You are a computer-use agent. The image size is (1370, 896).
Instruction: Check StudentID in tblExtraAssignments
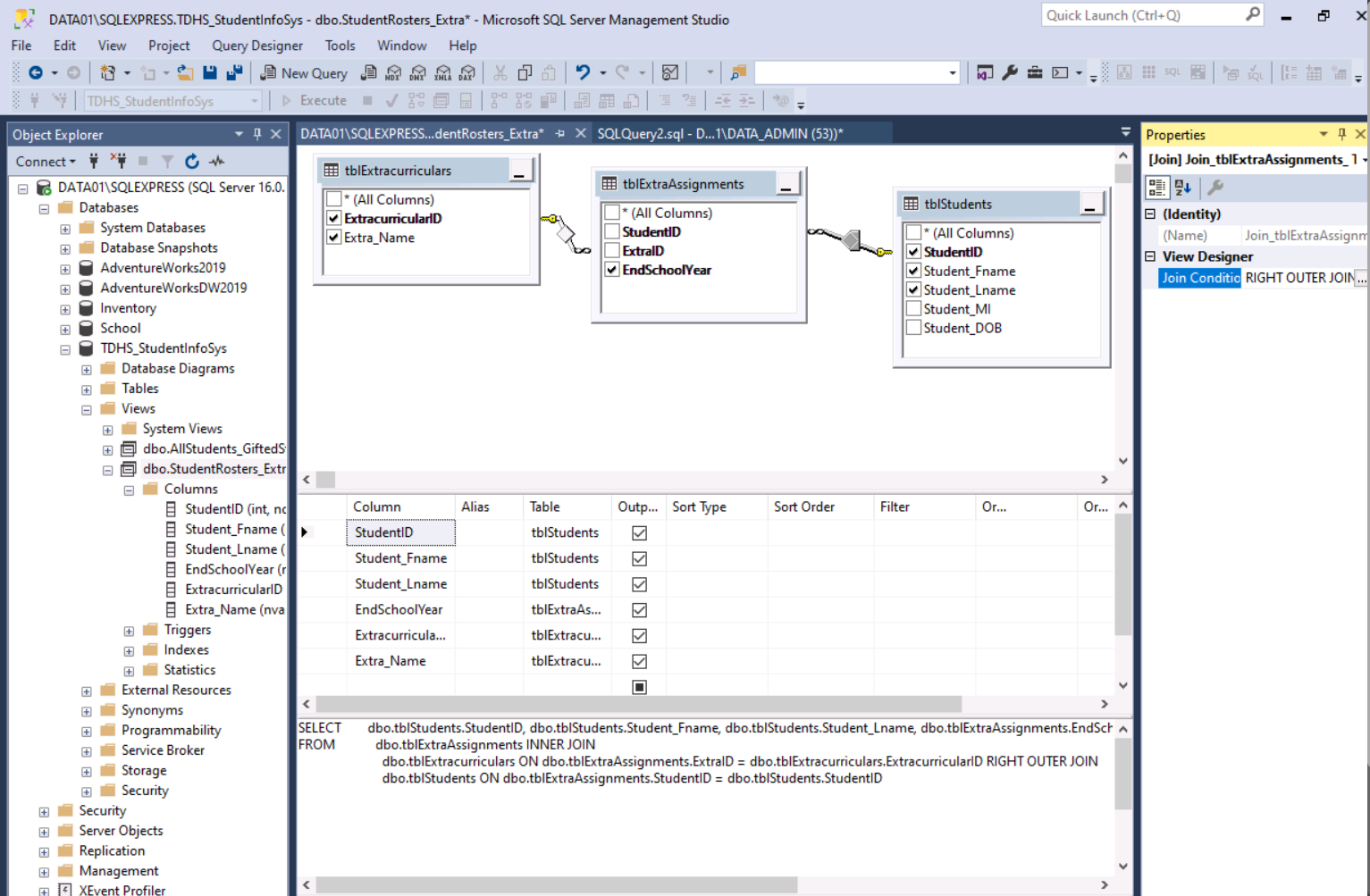[x=612, y=231]
